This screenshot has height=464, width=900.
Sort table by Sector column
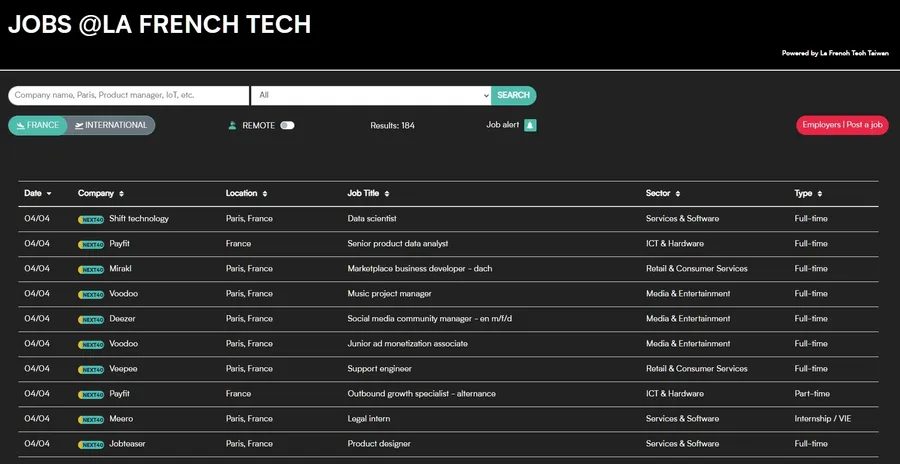point(663,194)
